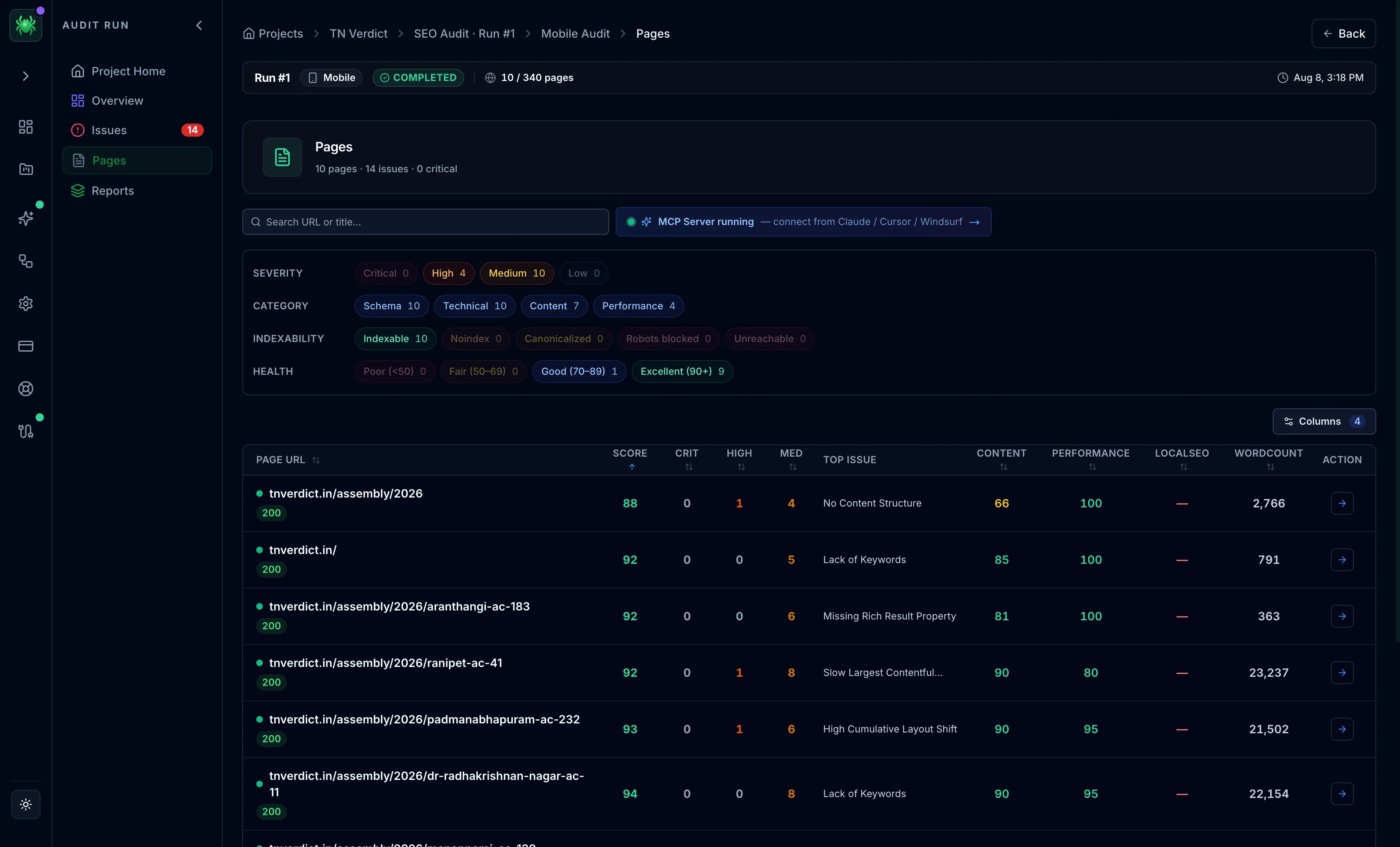Toggle Schema category filter
Screen dimensions: 1400x847
point(391,306)
